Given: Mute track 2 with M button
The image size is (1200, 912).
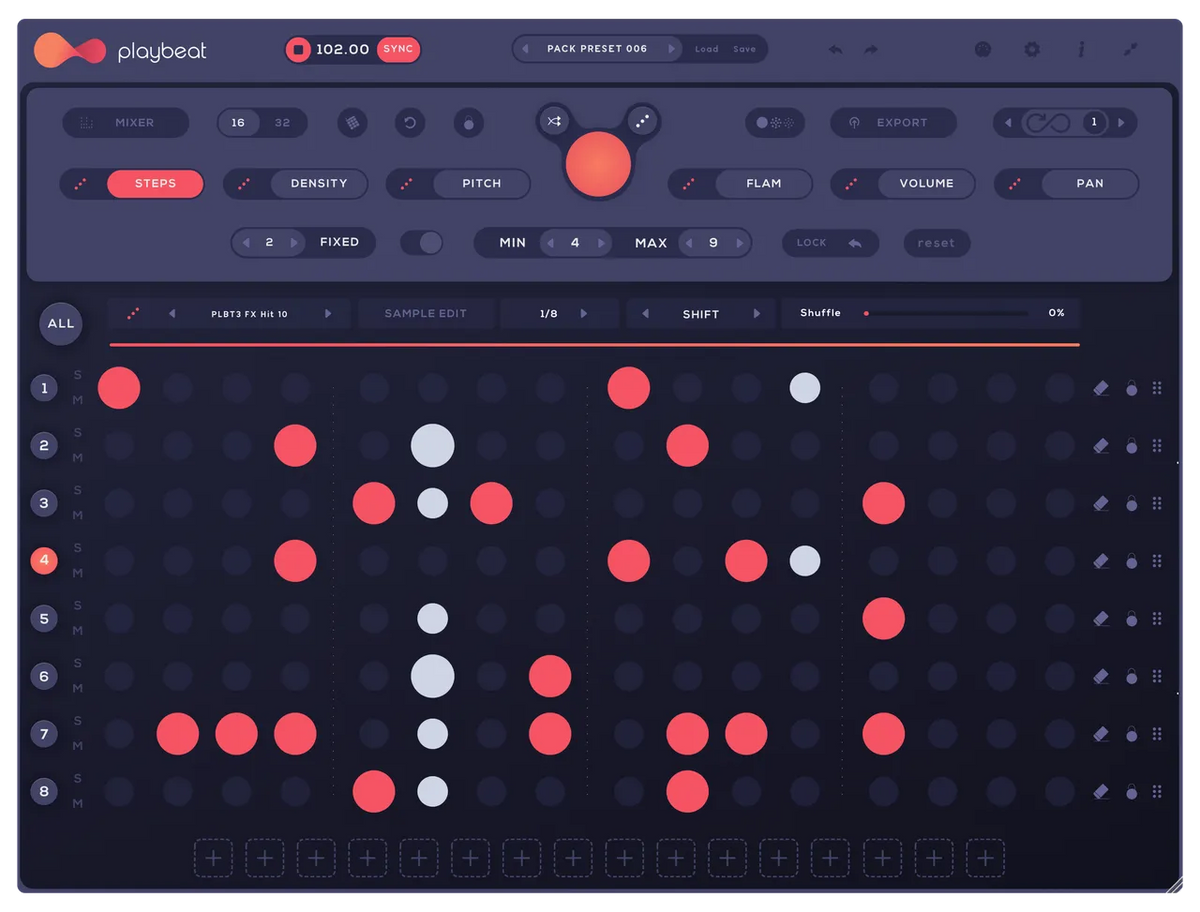Looking at the screenshot, I should [78, 458].
